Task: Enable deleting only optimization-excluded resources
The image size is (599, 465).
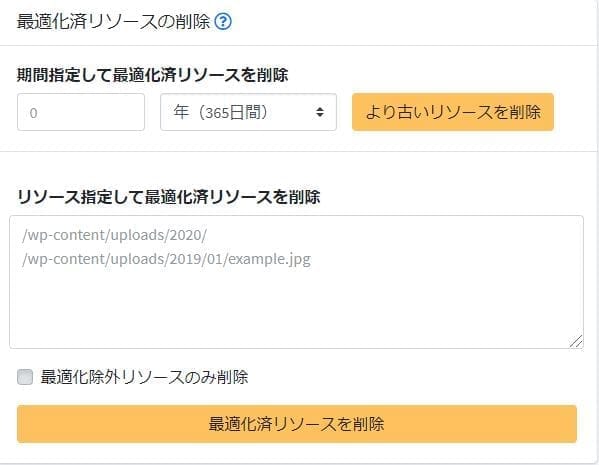Action: [25, 377]
